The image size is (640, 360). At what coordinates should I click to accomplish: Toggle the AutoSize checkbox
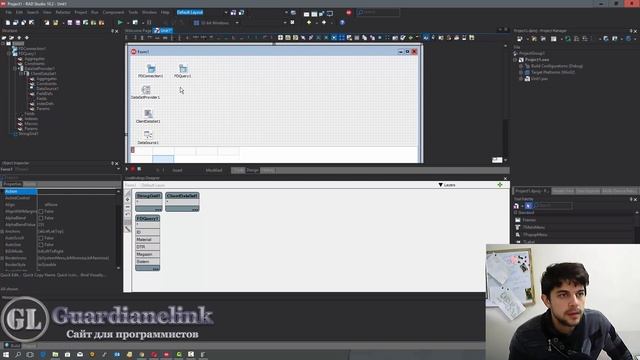41,244
